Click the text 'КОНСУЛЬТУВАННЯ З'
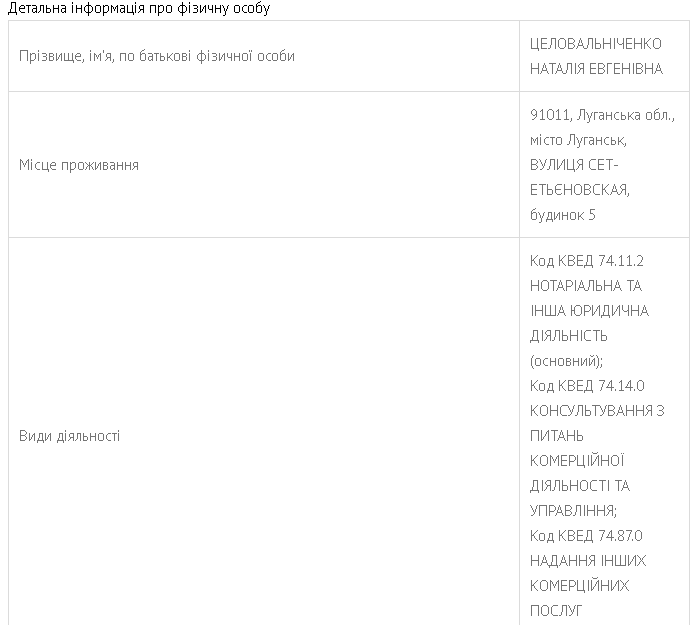The height and width of the screenshot is (625, 699). pos(597,411)
